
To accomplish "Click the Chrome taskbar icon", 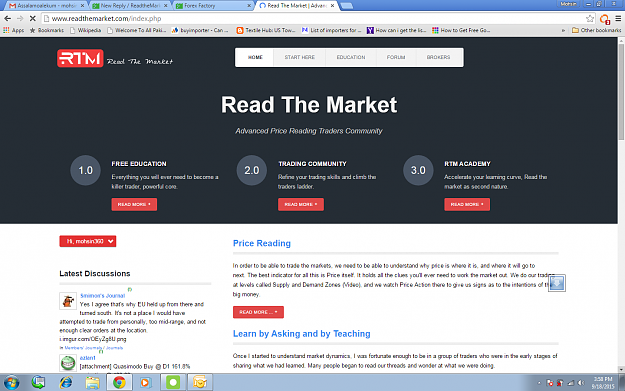I will tap(119, 383).
